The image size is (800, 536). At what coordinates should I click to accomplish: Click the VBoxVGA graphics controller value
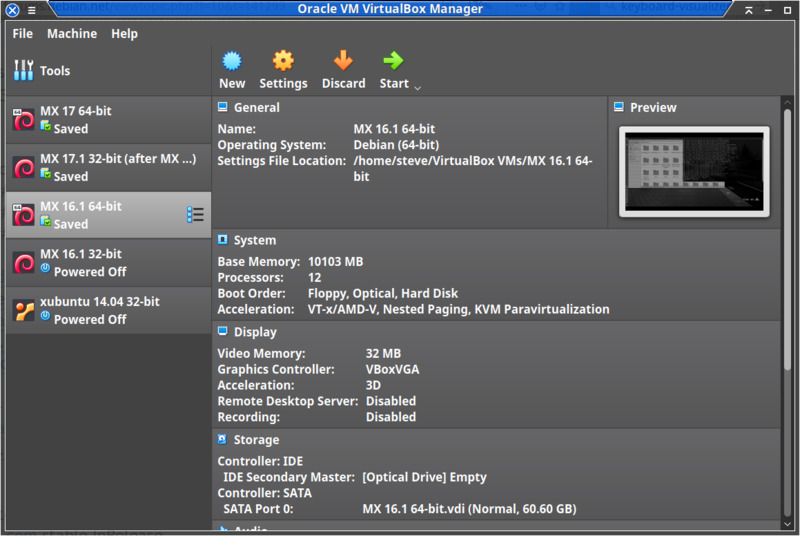pyautogui.click(x=392, y=369)
